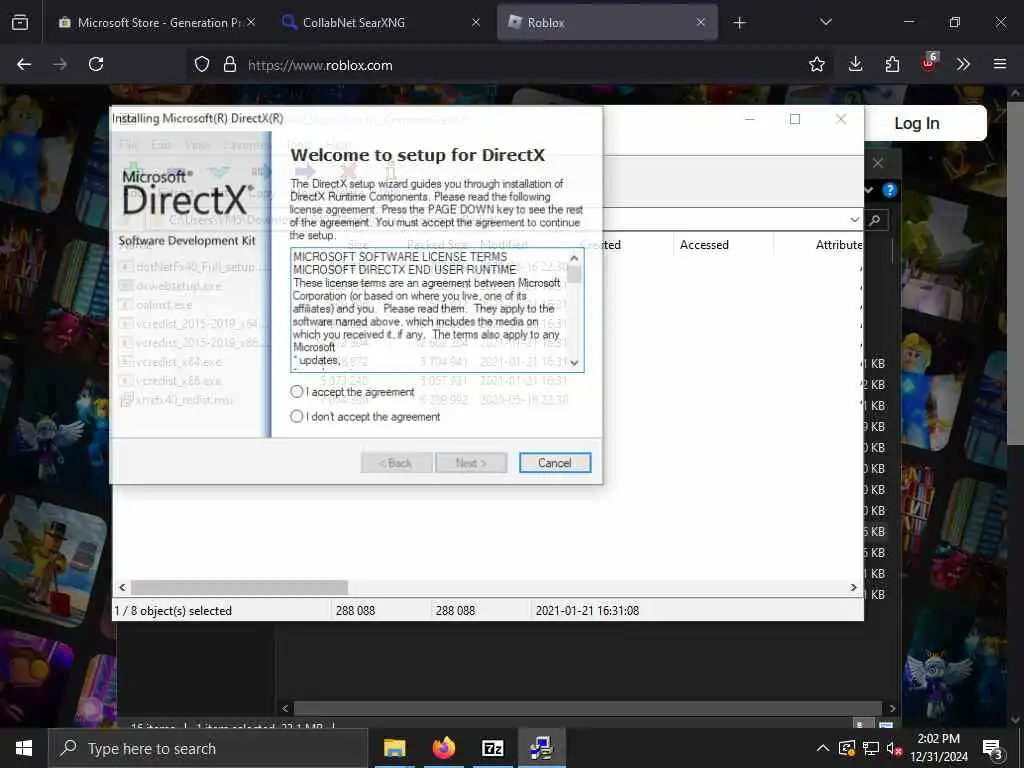Open File Explorer from the taskbar
This screenshot has height=768, width=1024.
[394, 748]
